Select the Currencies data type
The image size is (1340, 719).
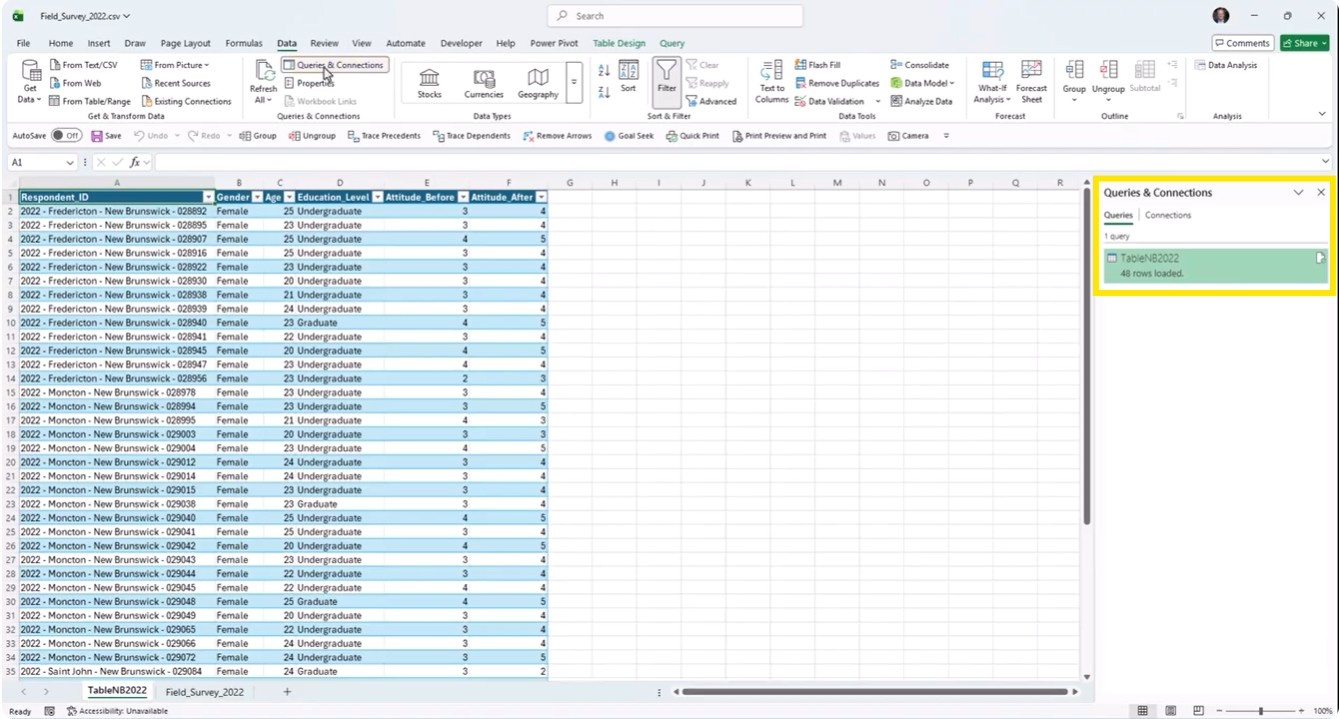point(484,83)
